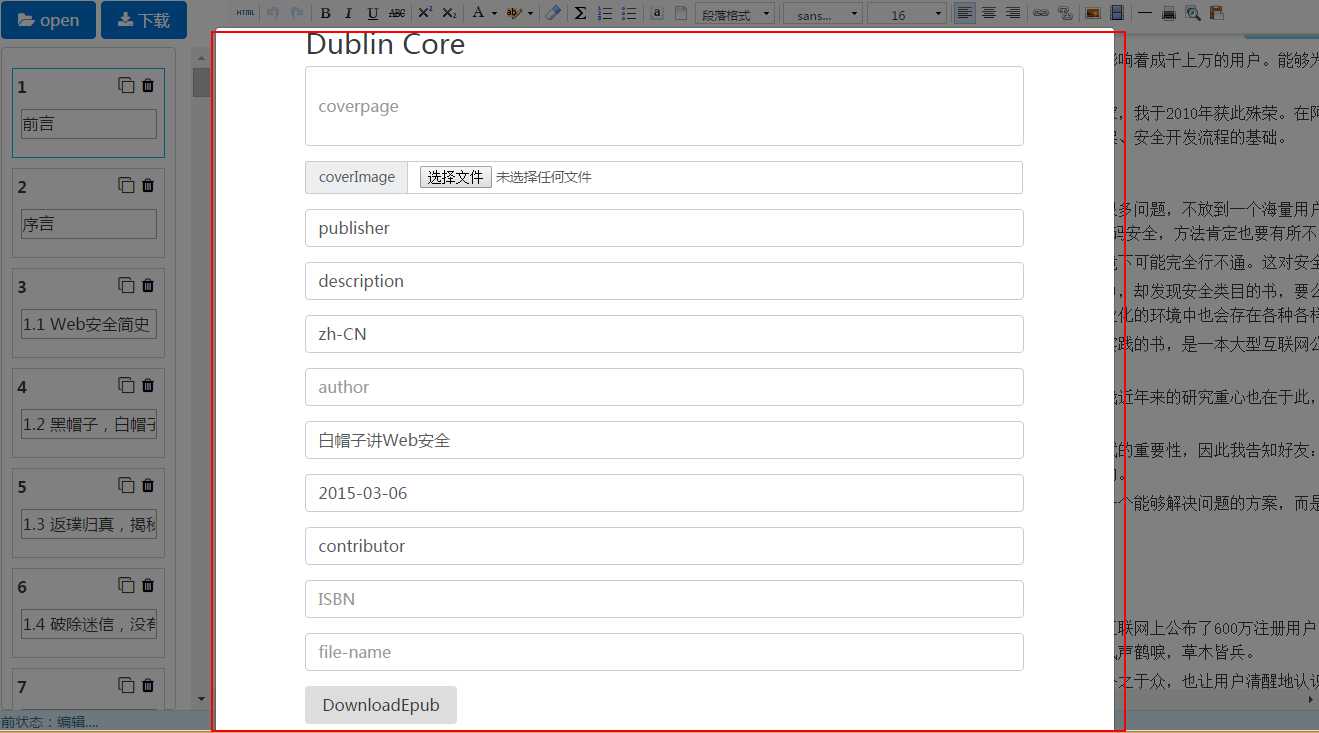
Task: Click the undo arrow in toolbar
Action: (x=273, y=13)
